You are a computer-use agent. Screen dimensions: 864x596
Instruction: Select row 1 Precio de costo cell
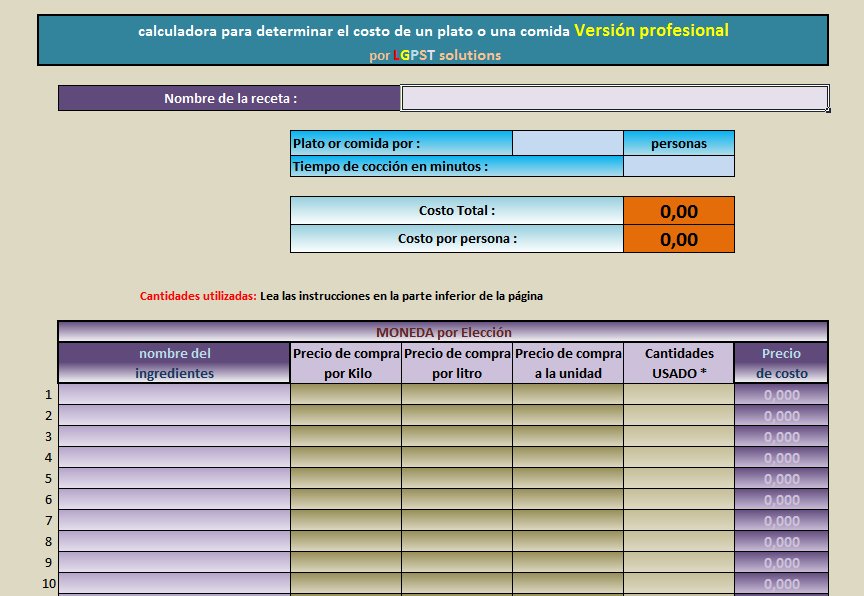click(781, 396)
